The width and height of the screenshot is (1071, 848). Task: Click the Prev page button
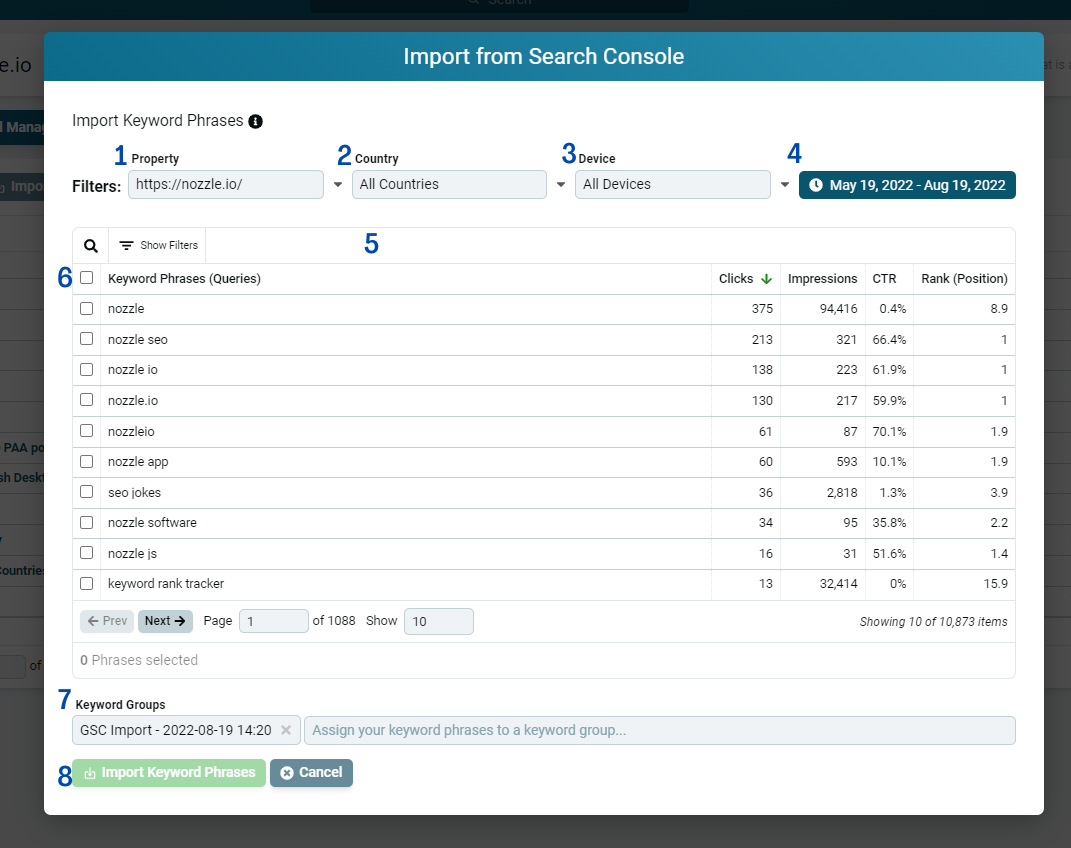(x=107, y=621)
